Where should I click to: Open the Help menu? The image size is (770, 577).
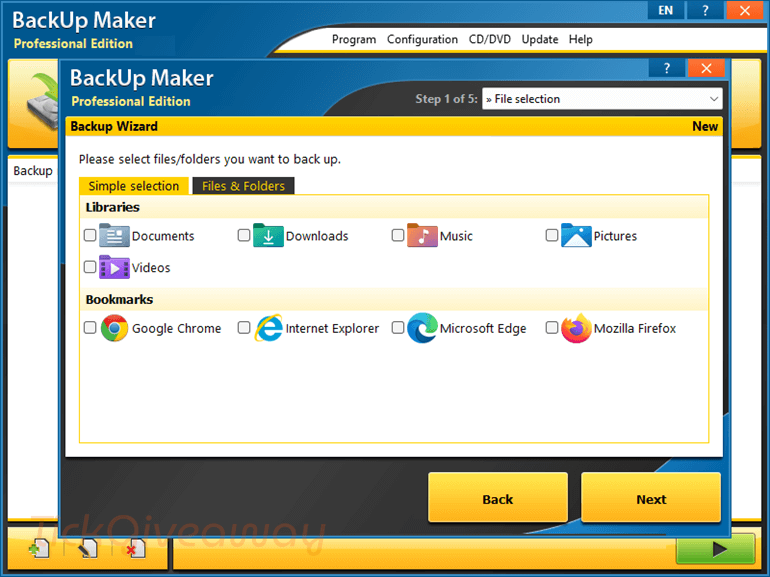click(580, 39)
